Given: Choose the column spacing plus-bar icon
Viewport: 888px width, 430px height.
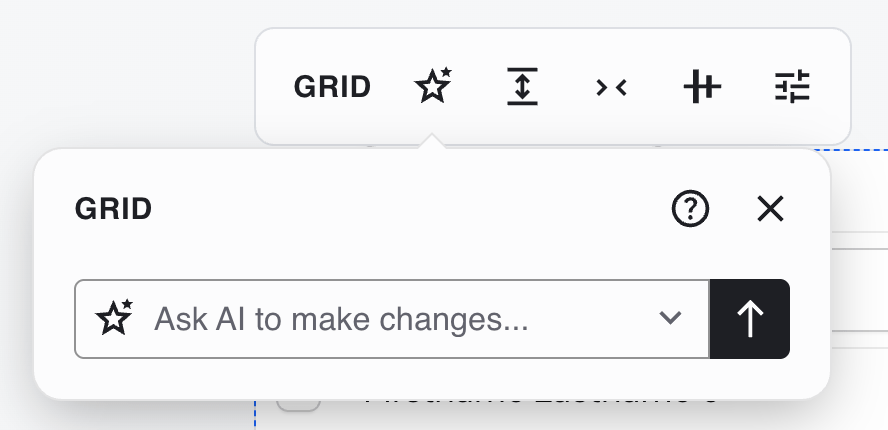Looking at the screenshot, I should [702, 88].
